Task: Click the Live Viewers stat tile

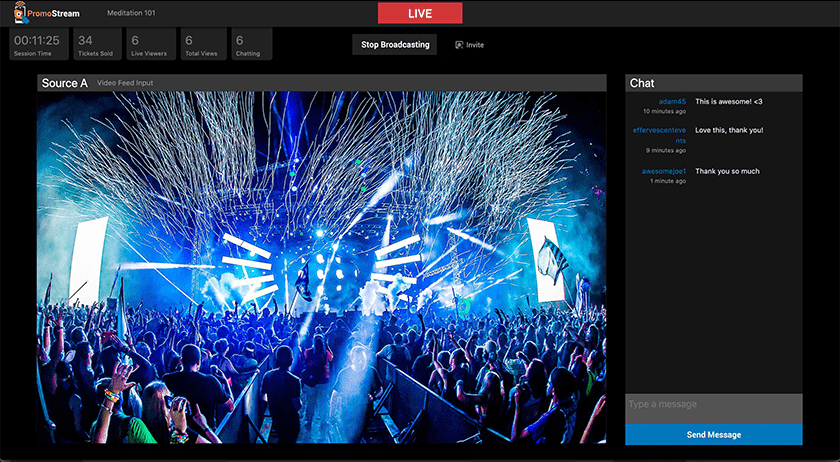Action: [x=148, y=45]
